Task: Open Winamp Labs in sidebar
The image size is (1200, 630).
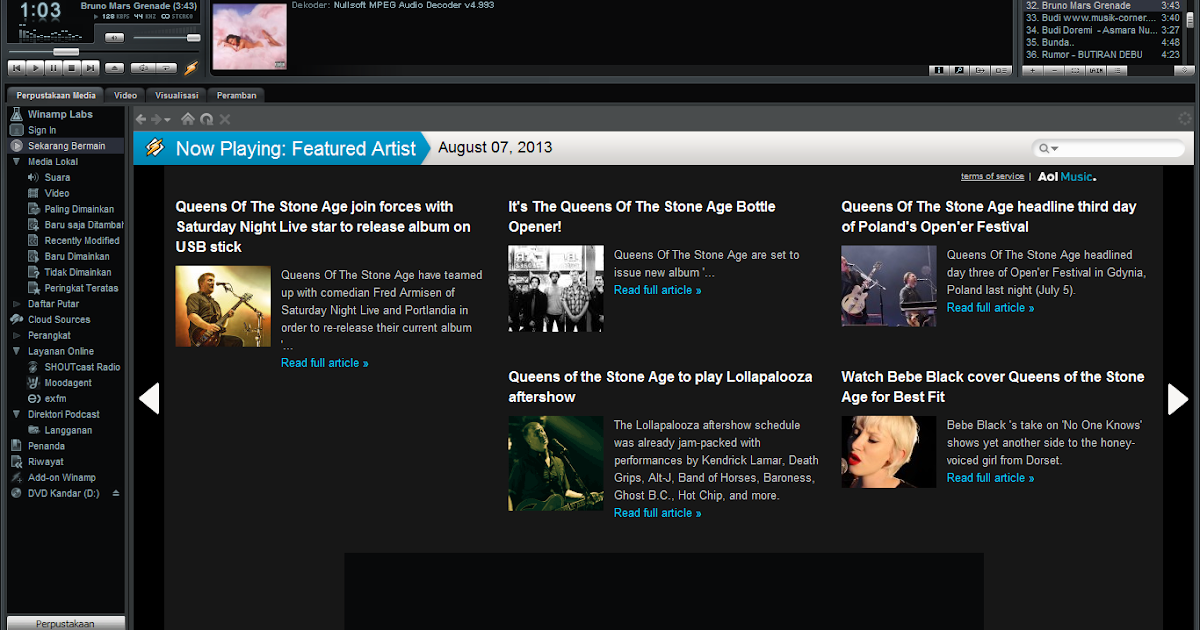Action: [60, 114]
